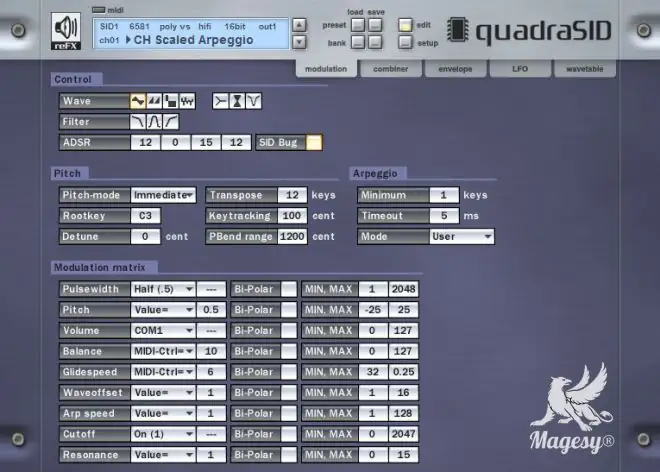Click the Transpose value field

[293, 195]
